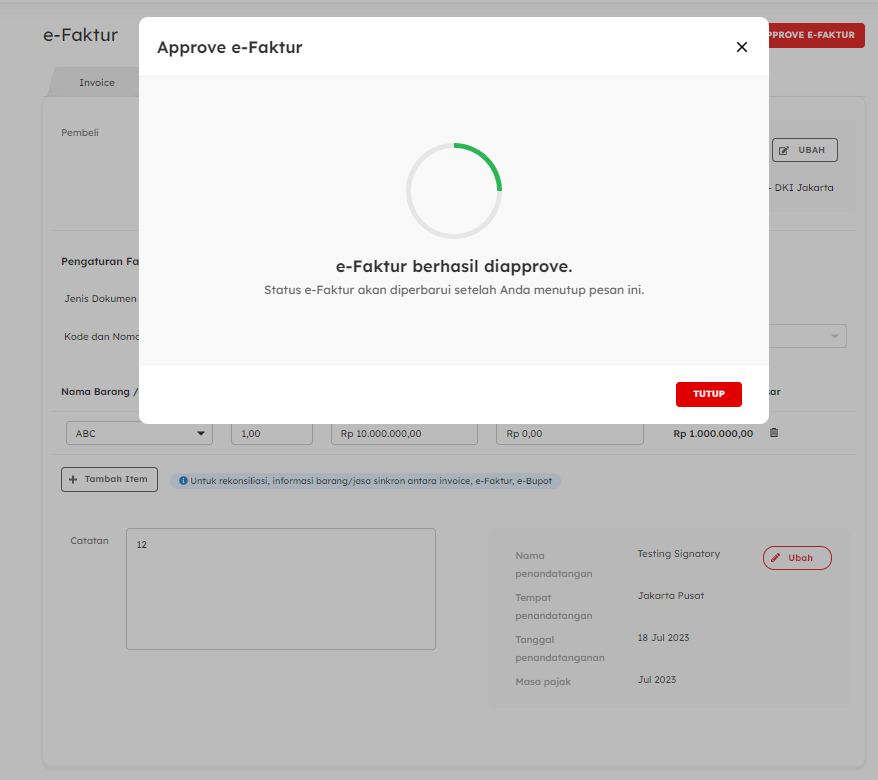Click the green loading spinner circle

(453, 190)
